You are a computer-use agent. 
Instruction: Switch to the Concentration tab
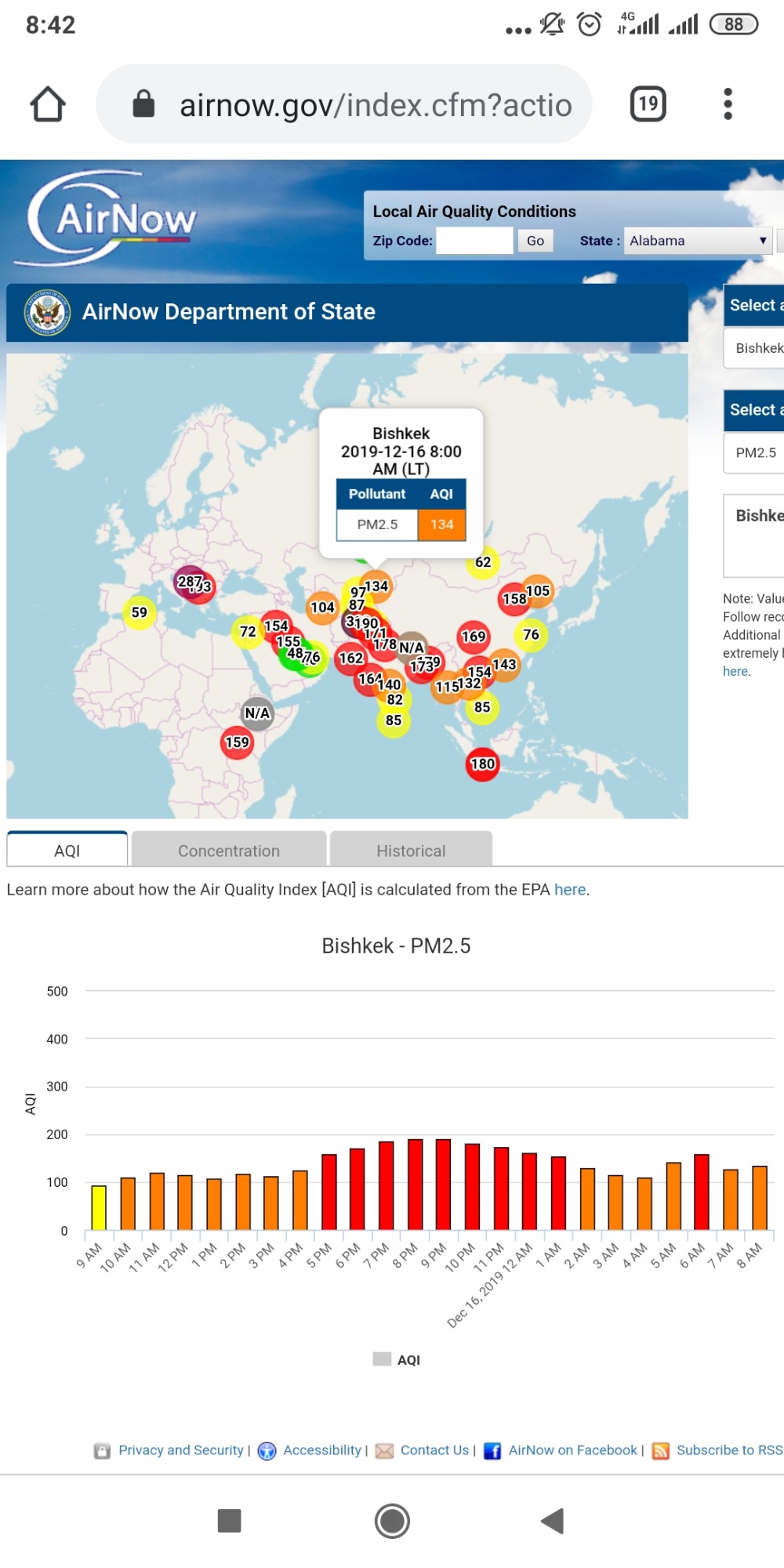229,851
